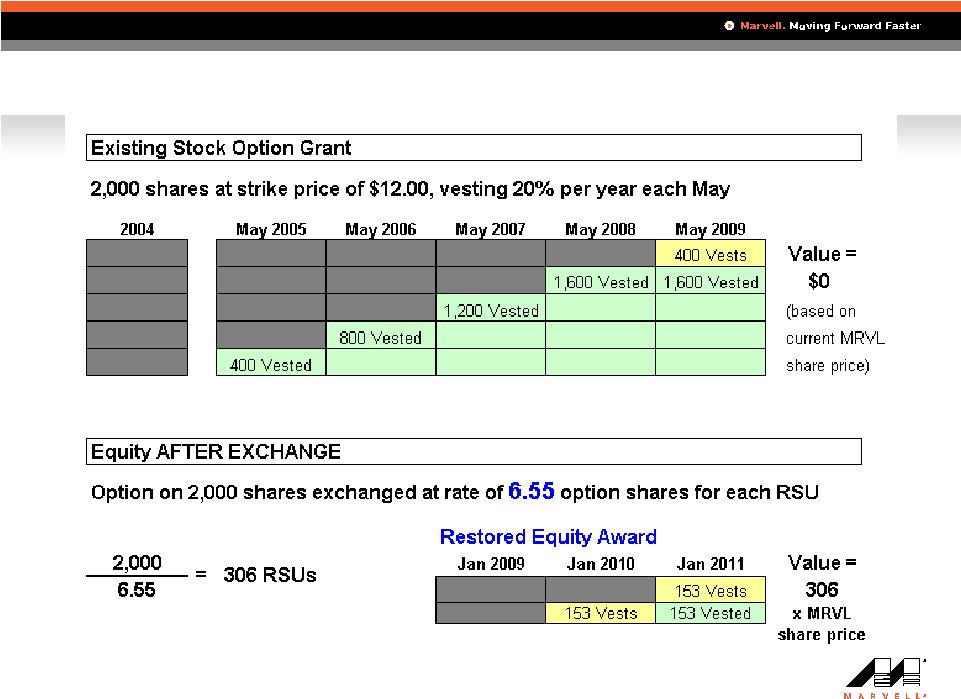
Task: Select the "Equity AFTER EXCHANGE" title box
Action: pyautogui.click(x=474, y=452)
